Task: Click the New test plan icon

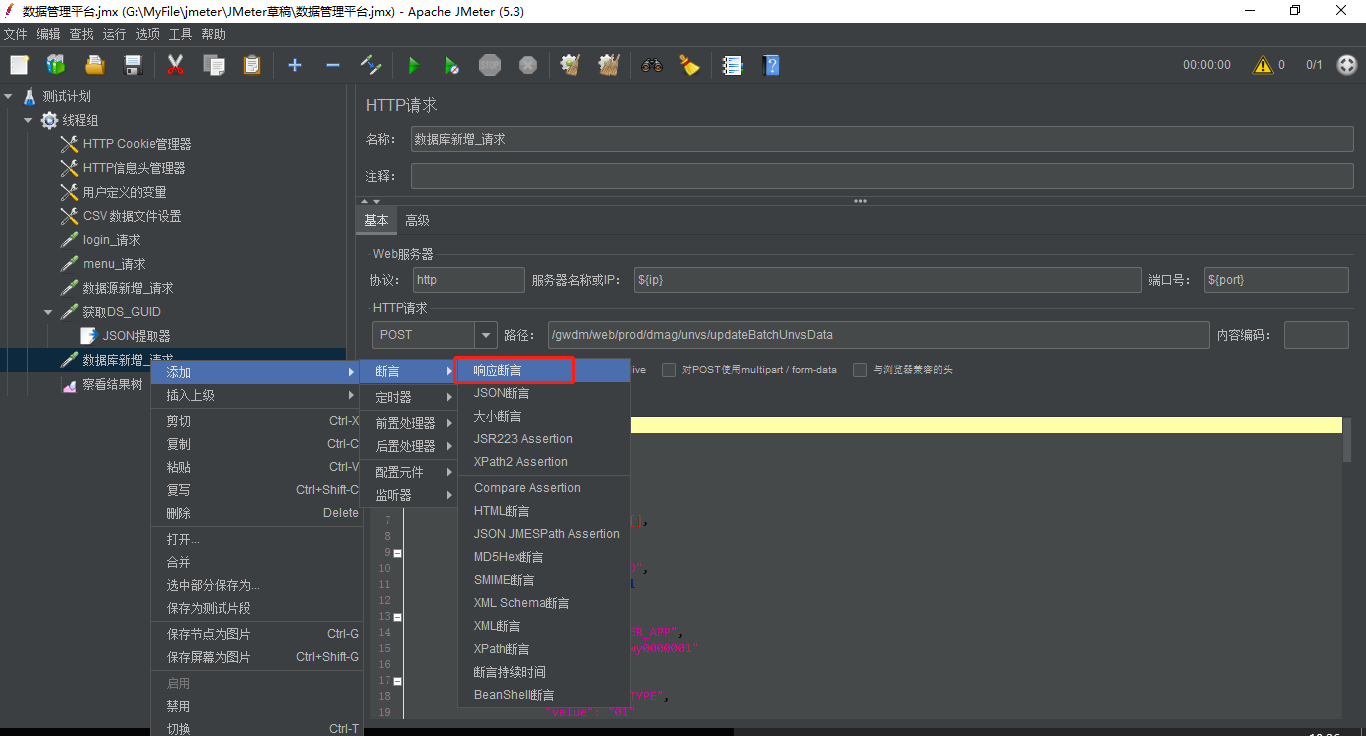Action: (19, 65)
